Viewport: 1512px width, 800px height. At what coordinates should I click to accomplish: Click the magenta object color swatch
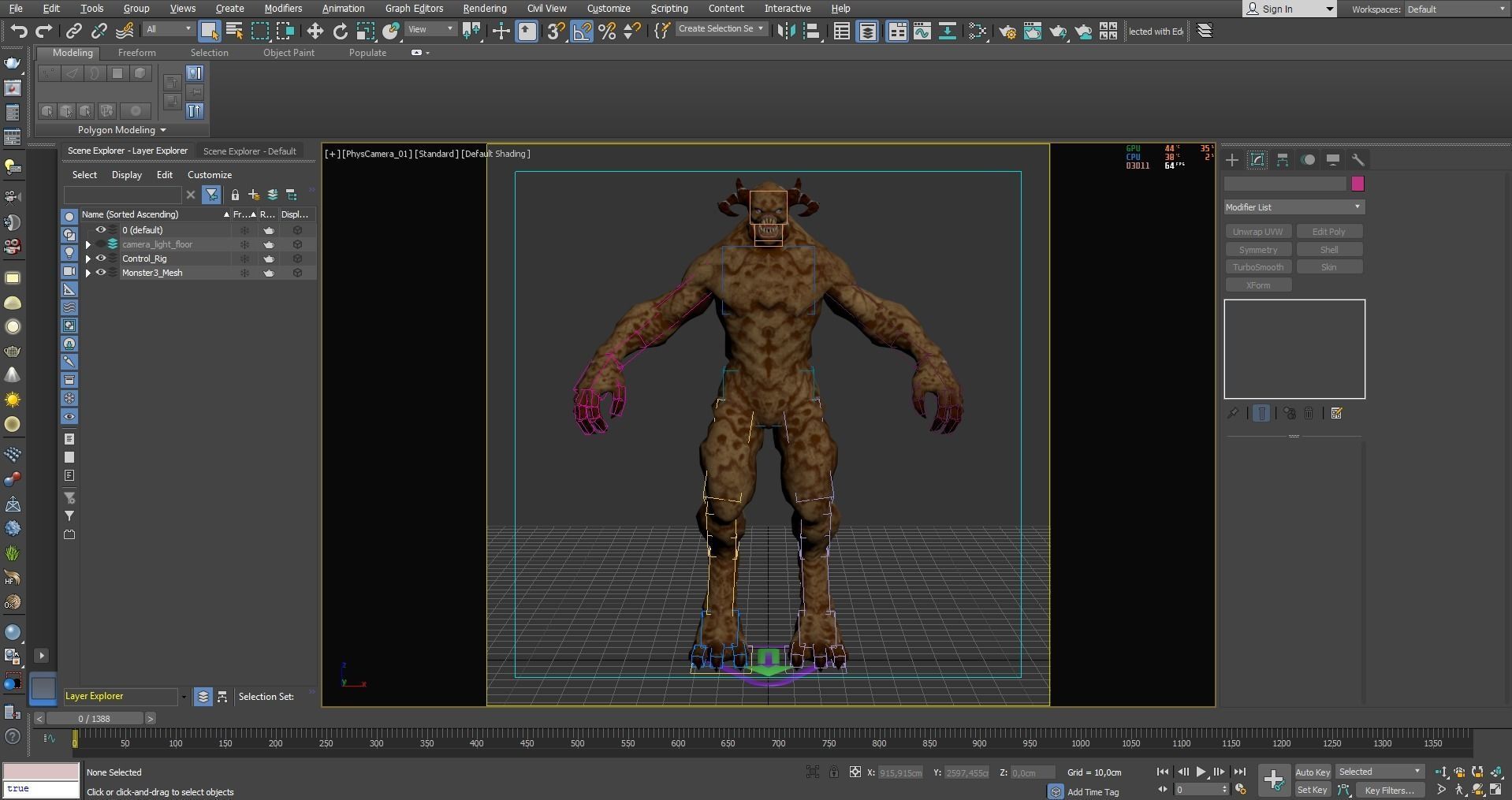[1357, 184]
